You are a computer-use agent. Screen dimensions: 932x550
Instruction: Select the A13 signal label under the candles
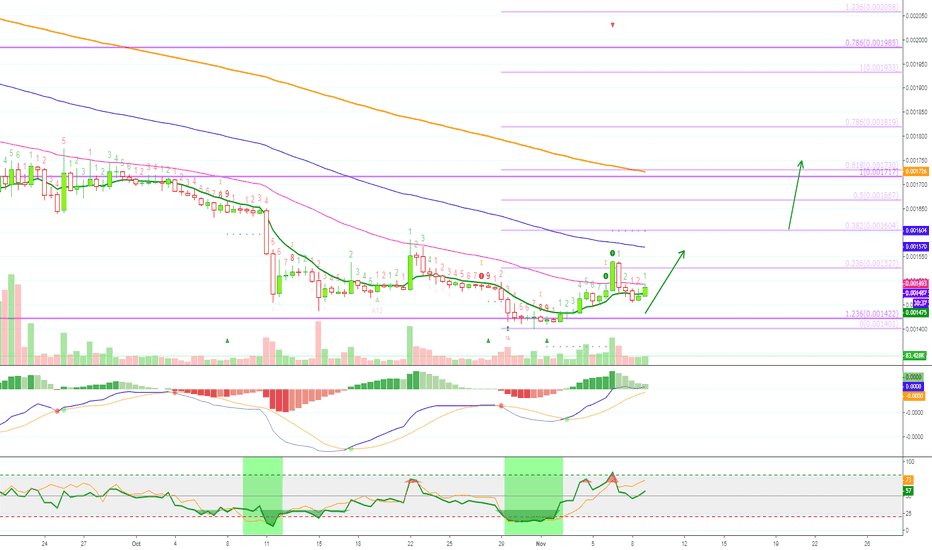[377, 310]
